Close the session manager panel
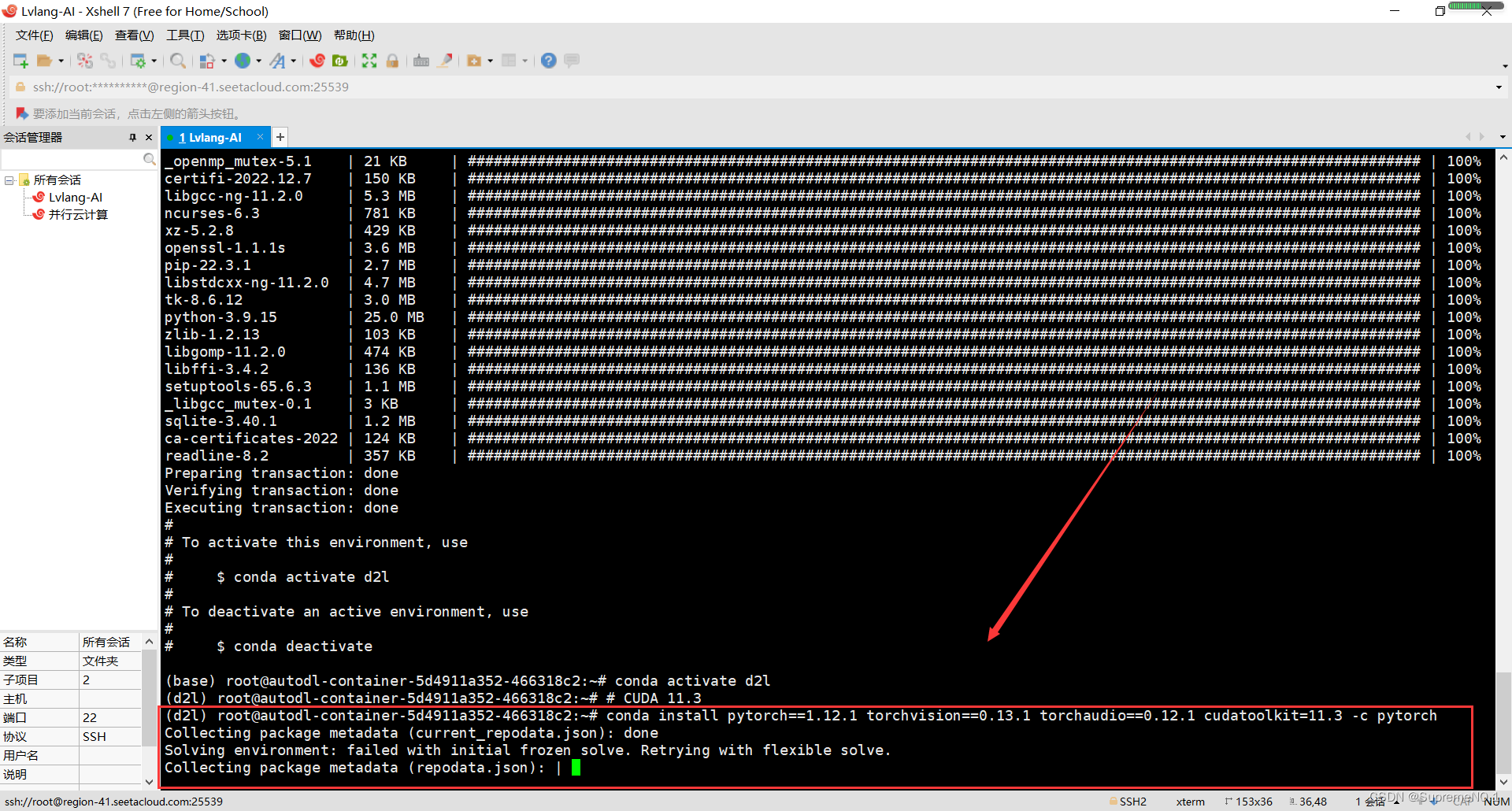The image size is (1512, 811). pos(149,138)
